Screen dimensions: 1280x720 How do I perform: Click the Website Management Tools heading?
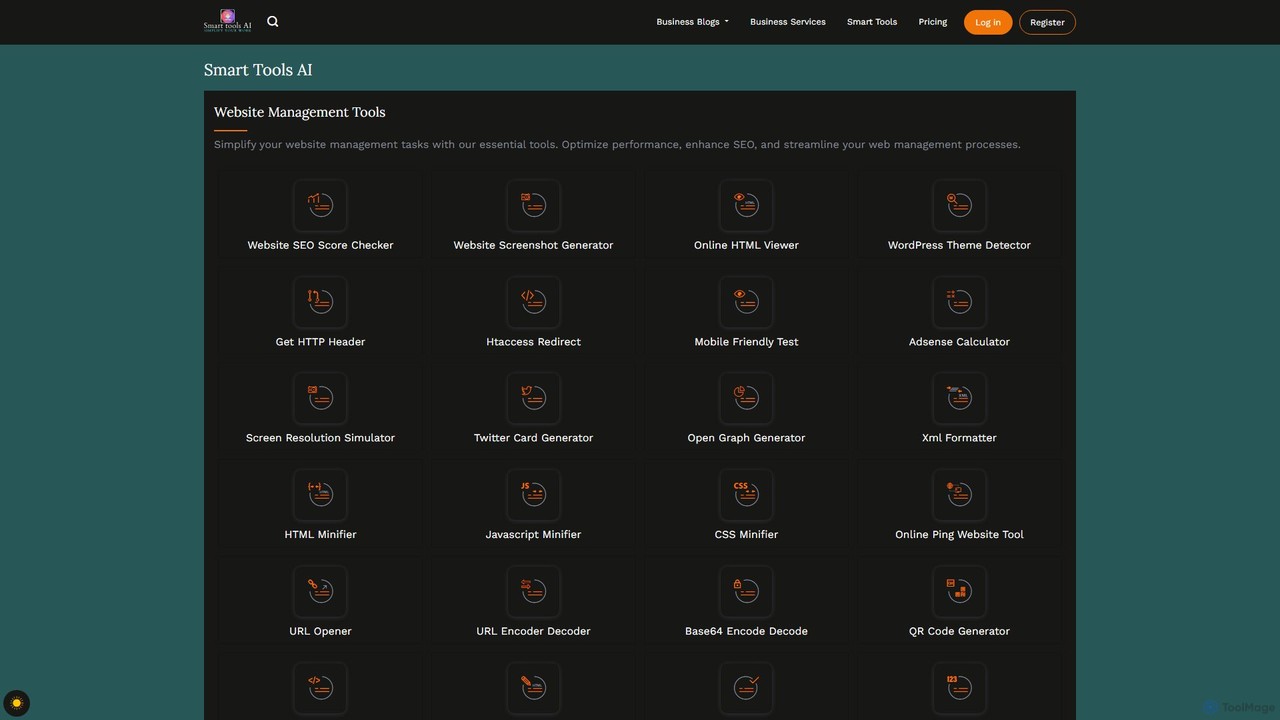click(299, 112)
